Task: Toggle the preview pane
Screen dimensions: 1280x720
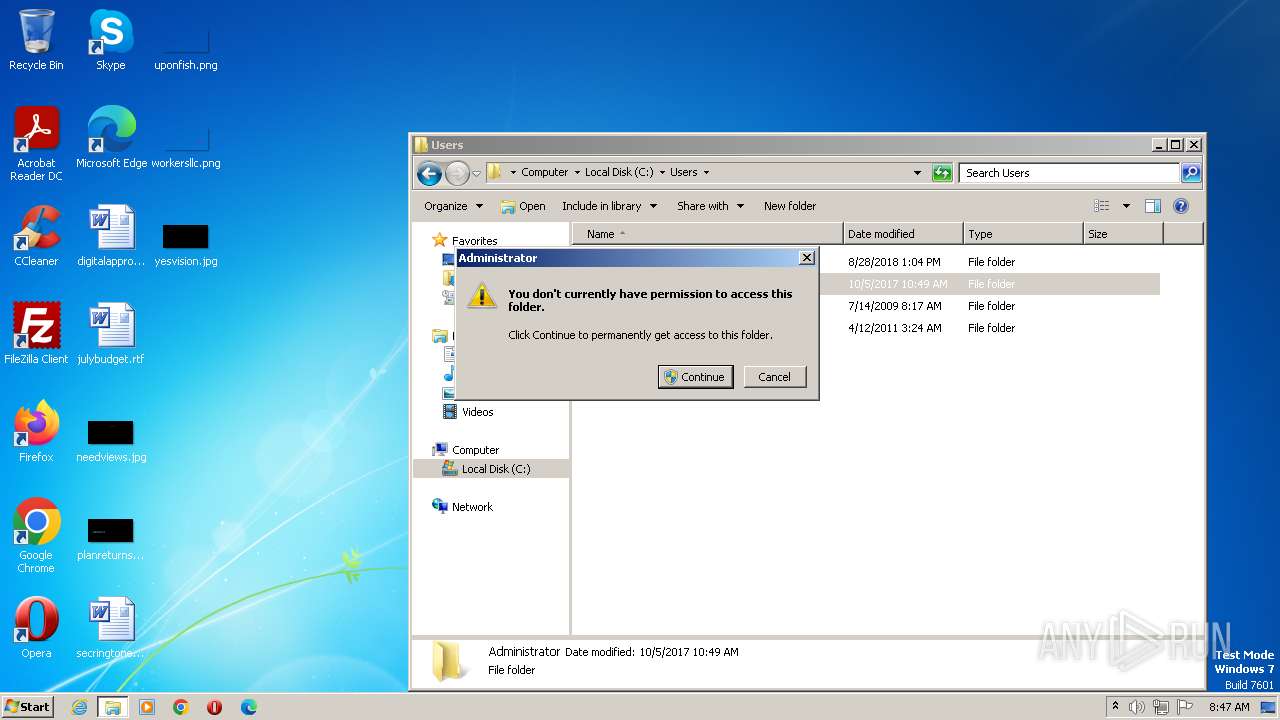Action: pyautogui.click(x=1153, y=206)
